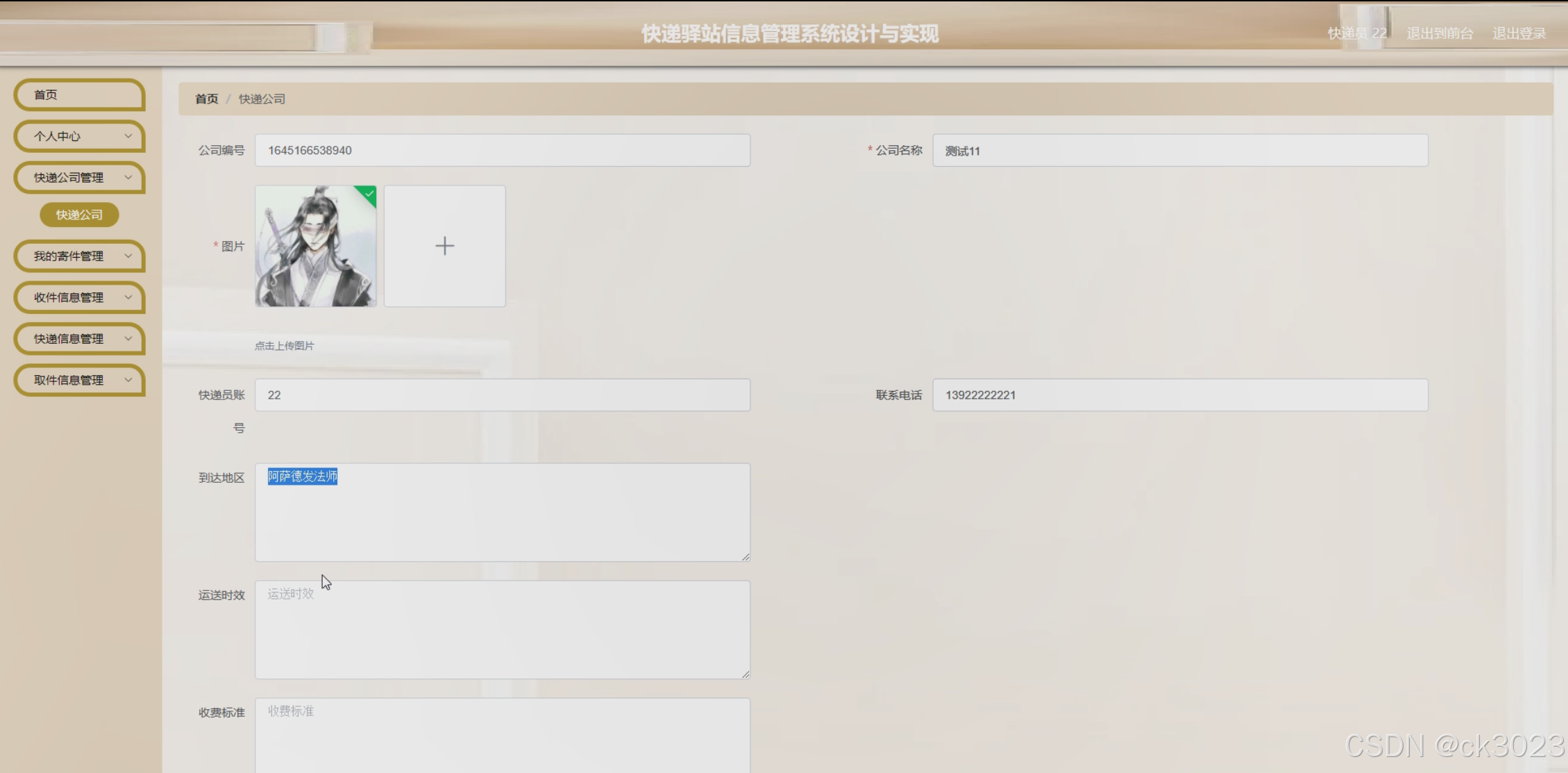
Task: Click the resize handle of the 到达地区 textarea
Action: (745, 556)
